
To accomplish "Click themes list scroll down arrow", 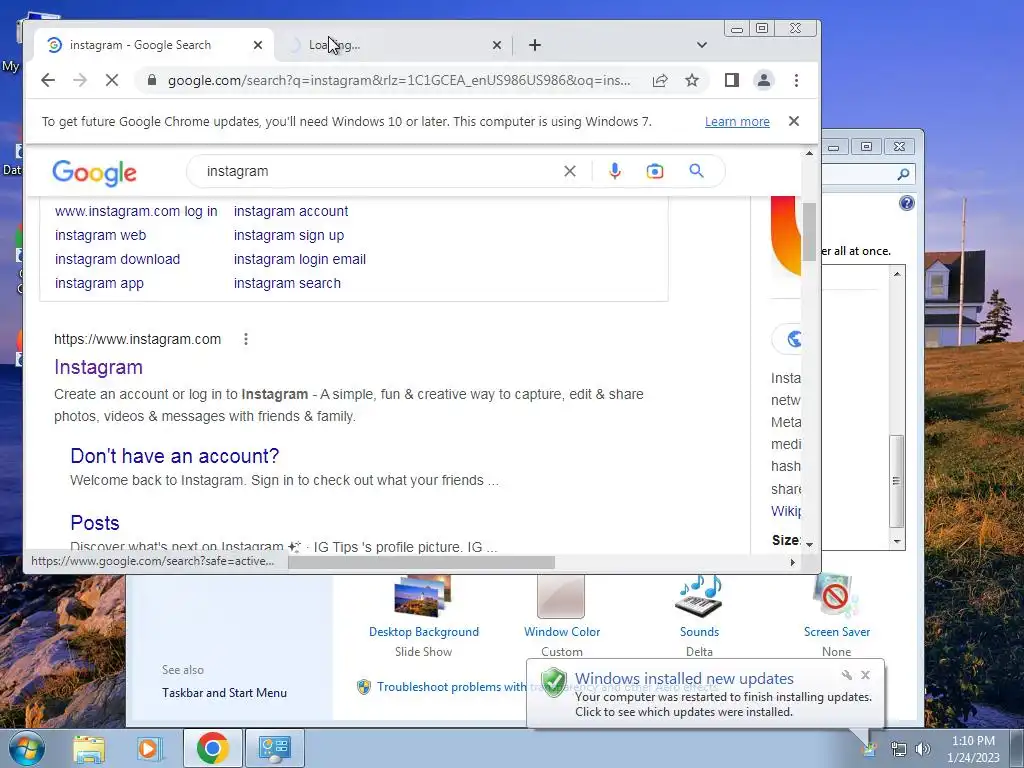I will tap(897, 541).
